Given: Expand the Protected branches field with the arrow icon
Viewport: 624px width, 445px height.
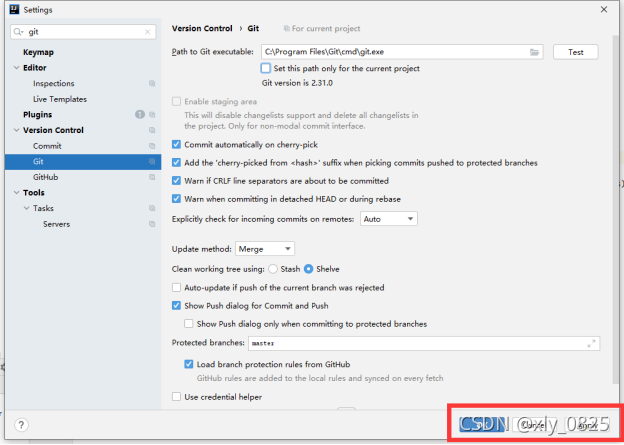Looking at the screenshot, I should coord(591,343).
